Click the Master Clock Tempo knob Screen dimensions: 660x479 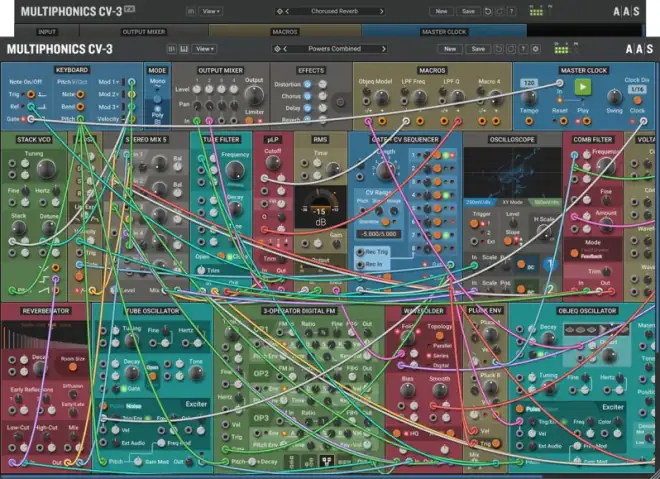529,98
